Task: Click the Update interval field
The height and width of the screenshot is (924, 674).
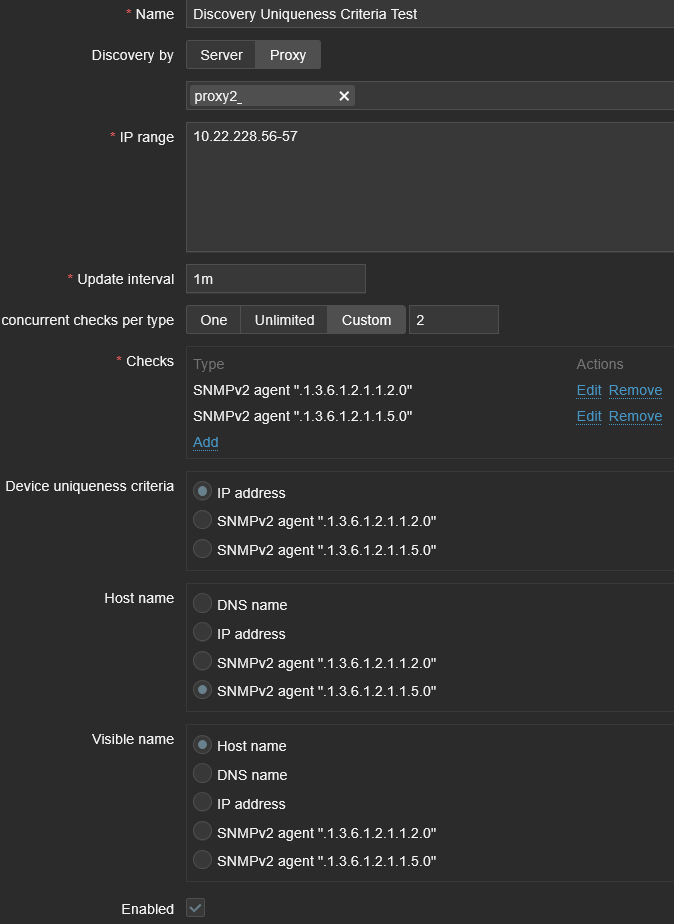Action: tap(275, 279)
